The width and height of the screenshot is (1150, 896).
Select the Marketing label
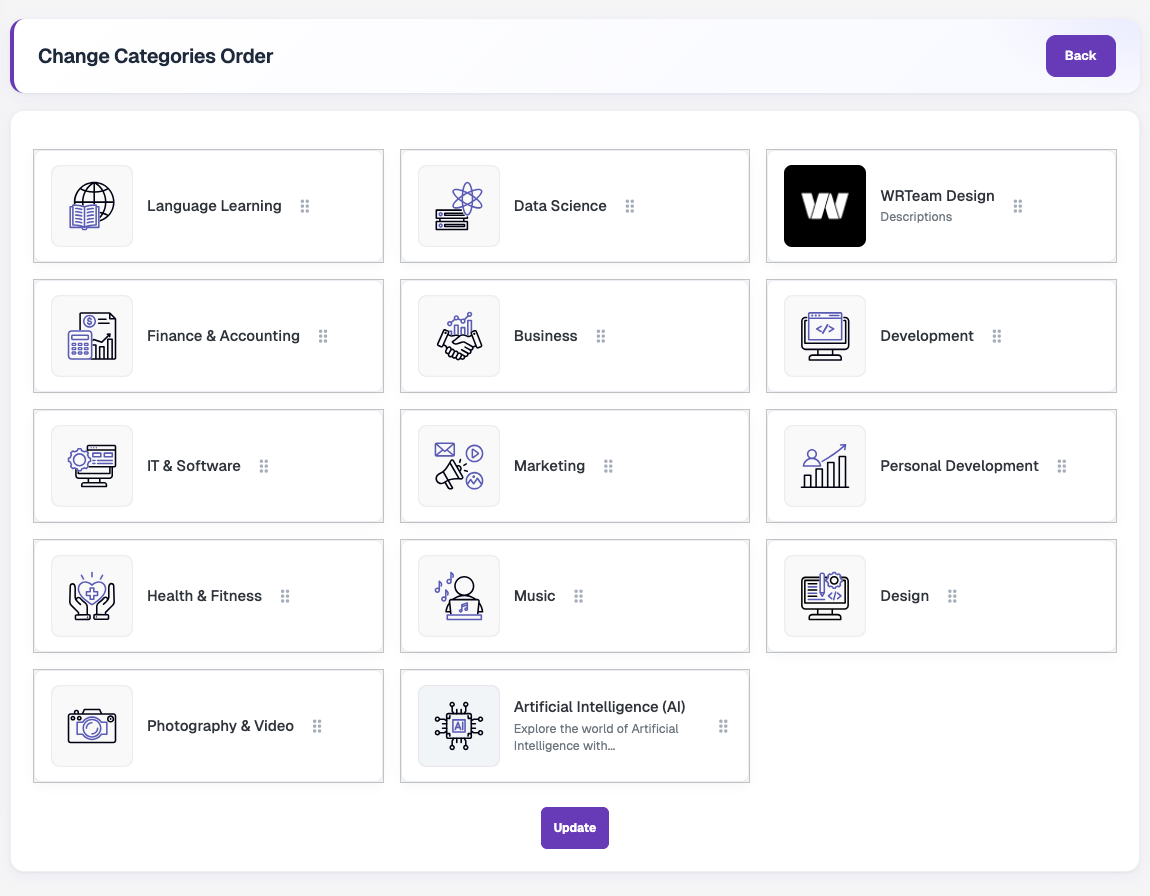click(549, 466)
